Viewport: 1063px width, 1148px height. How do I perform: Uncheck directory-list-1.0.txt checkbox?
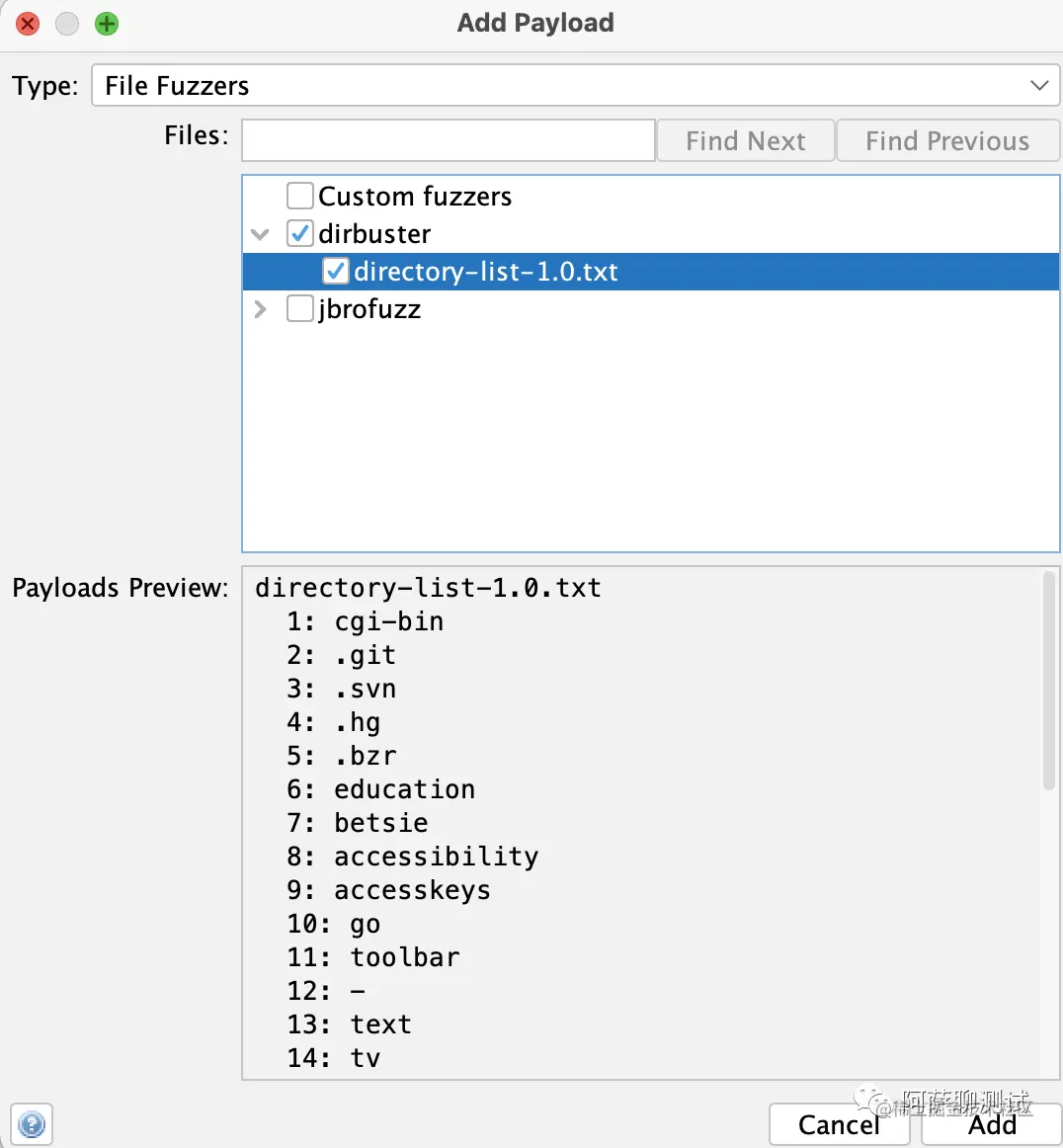[335, 271]
